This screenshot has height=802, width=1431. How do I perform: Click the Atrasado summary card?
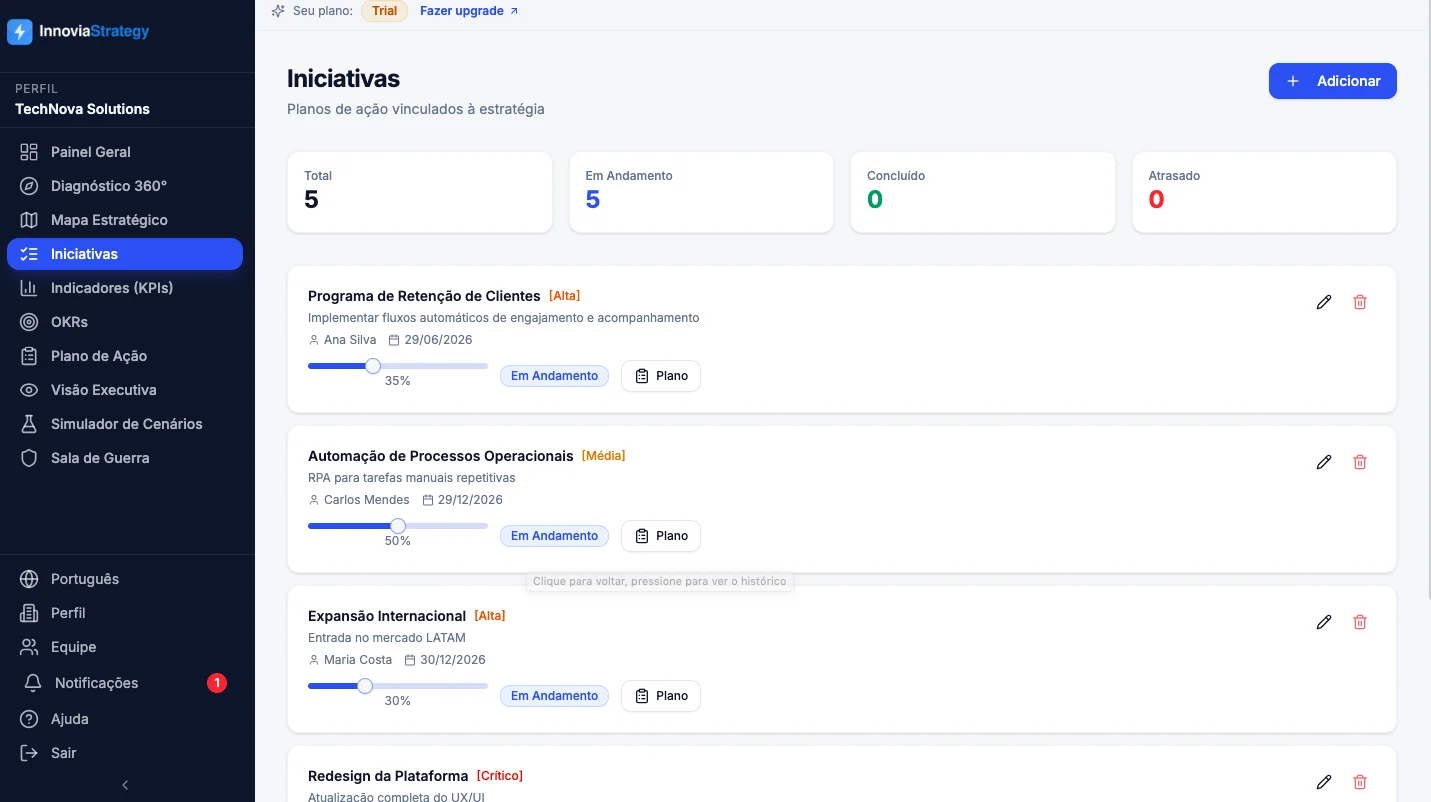pos(1264,192)
